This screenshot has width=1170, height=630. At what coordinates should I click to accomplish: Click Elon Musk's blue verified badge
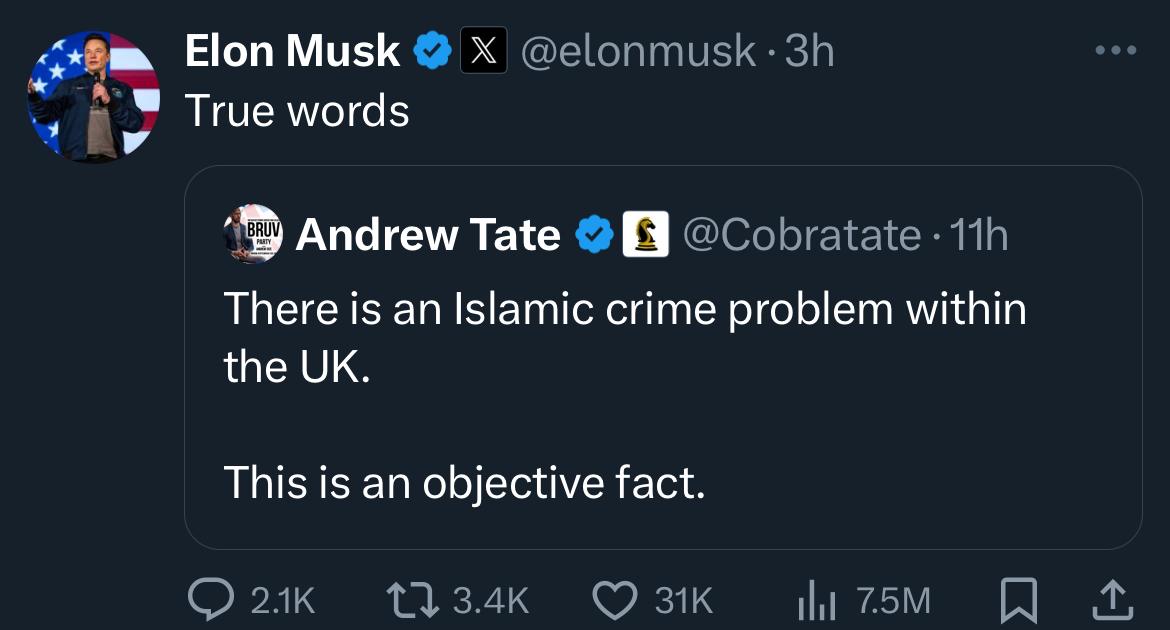click(x=433, y=51)
